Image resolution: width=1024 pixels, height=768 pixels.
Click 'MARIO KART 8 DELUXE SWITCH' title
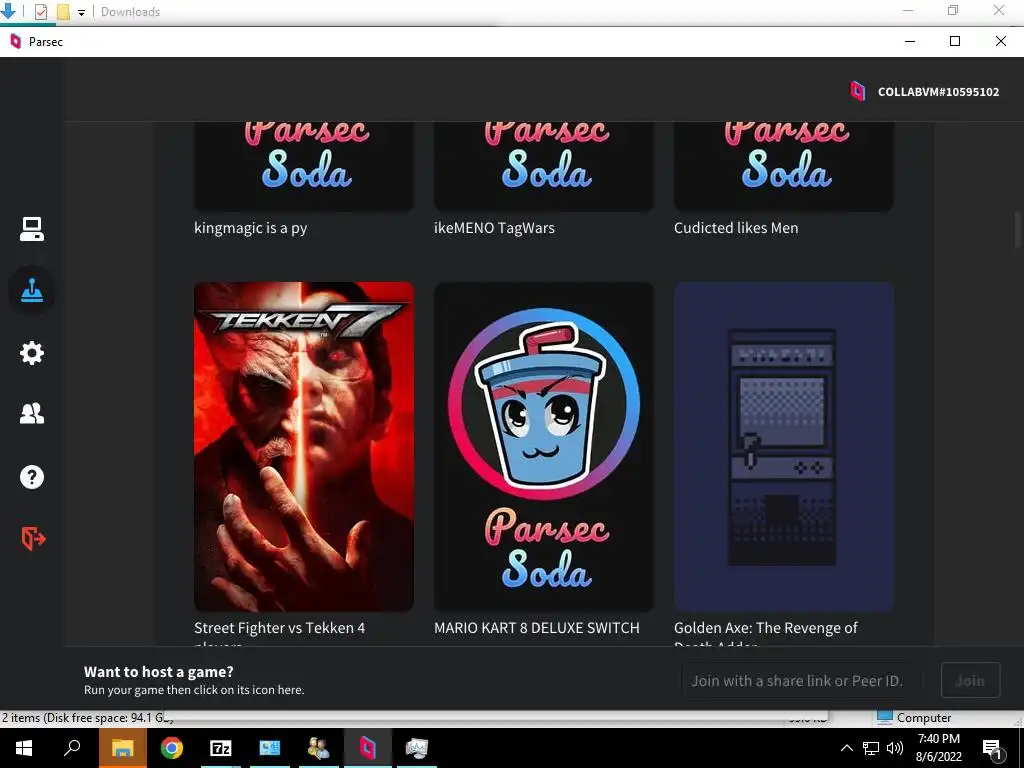[x=537, y=628]
